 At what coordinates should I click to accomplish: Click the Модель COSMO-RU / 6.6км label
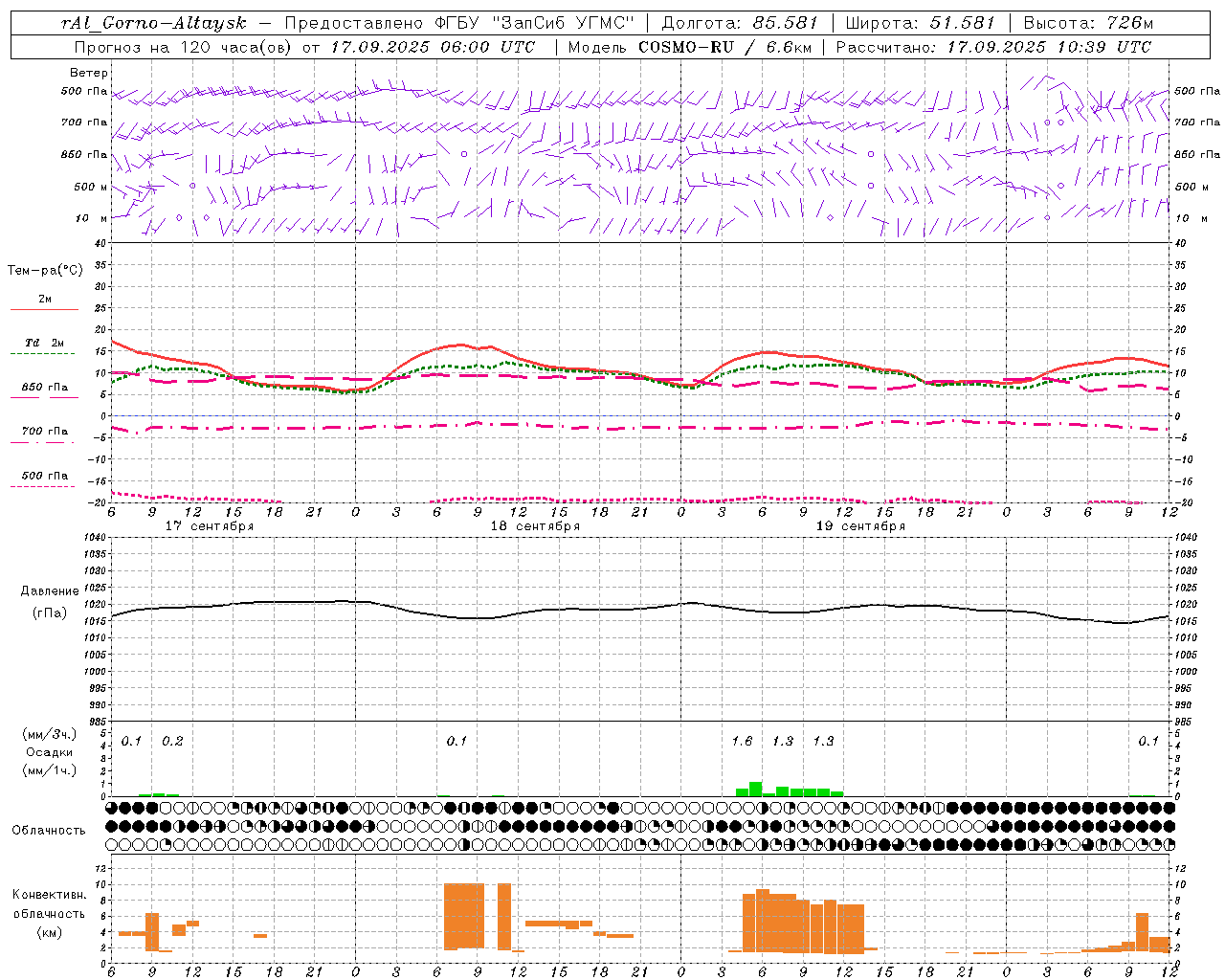tap(690, 47)
